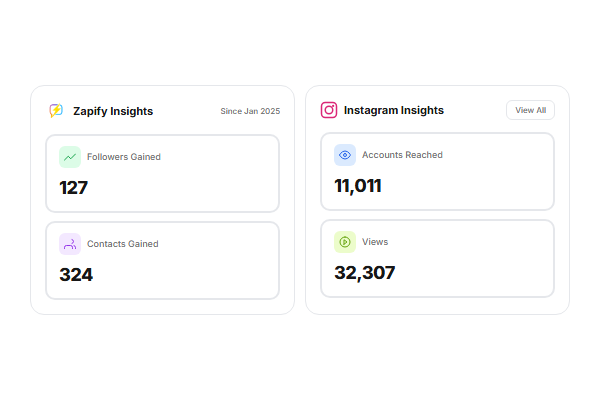Click the Instagram logo icon
This screenshot has width=600, height=400.
click(329, 110)
